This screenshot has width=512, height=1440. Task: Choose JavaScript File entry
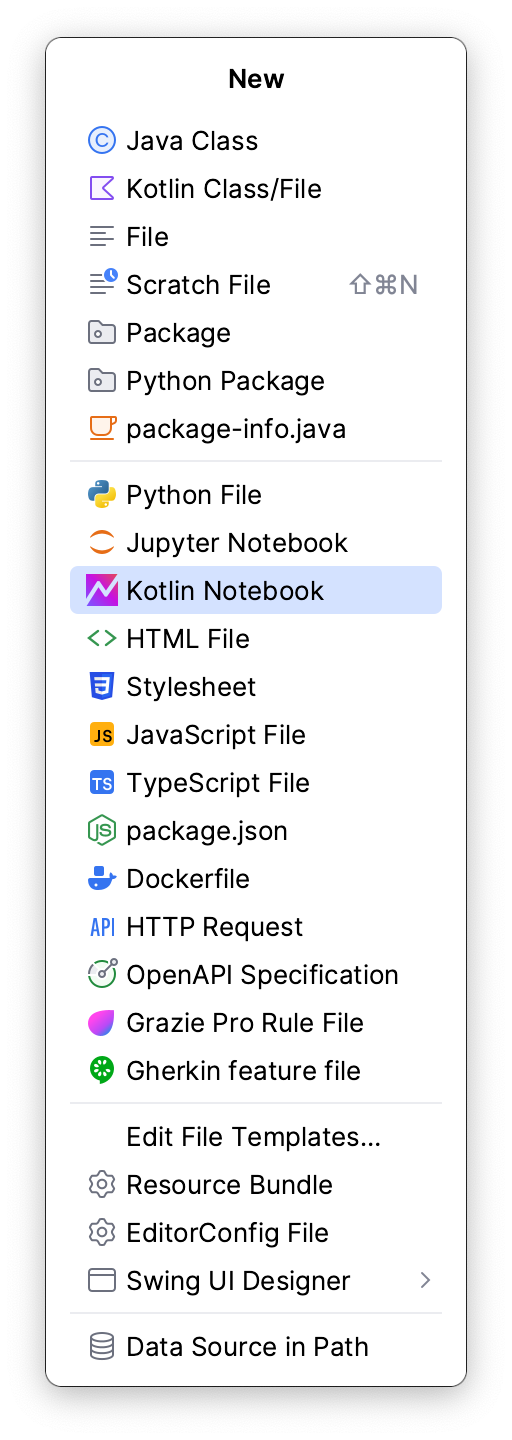pyautogui.click(x=256, y=735)
